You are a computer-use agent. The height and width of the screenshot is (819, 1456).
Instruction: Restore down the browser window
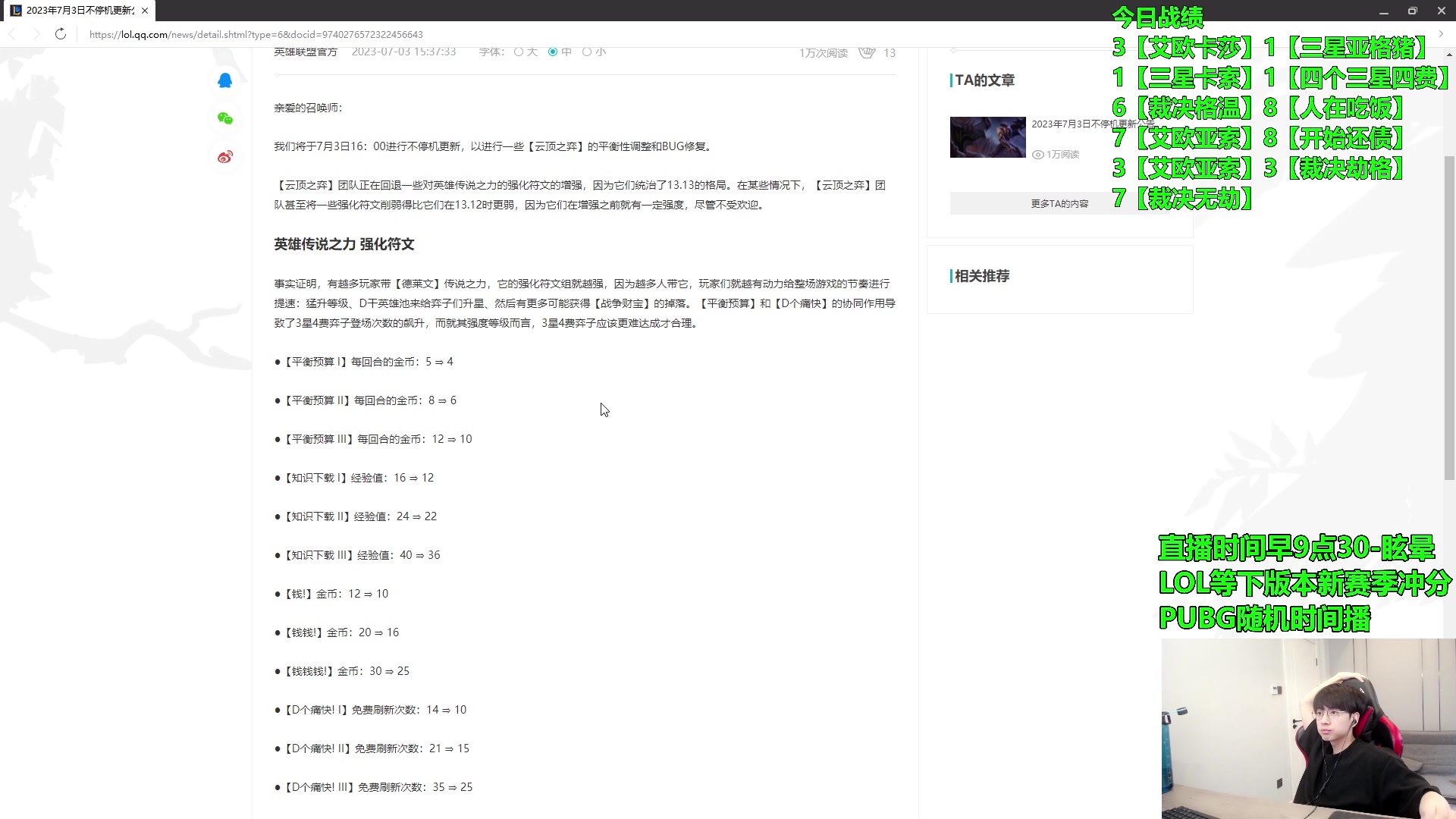click(x=1412, y=11)
